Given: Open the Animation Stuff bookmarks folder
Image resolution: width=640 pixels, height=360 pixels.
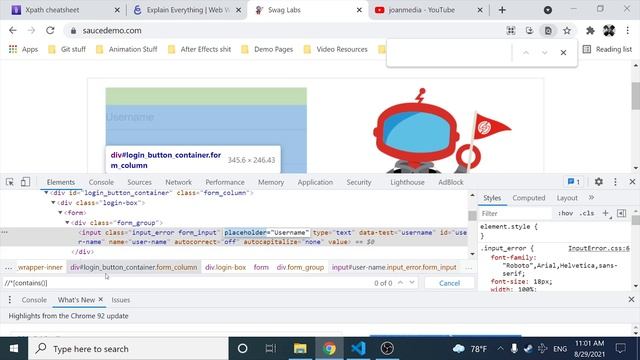Looking at the screenshot, I should 127,49.
